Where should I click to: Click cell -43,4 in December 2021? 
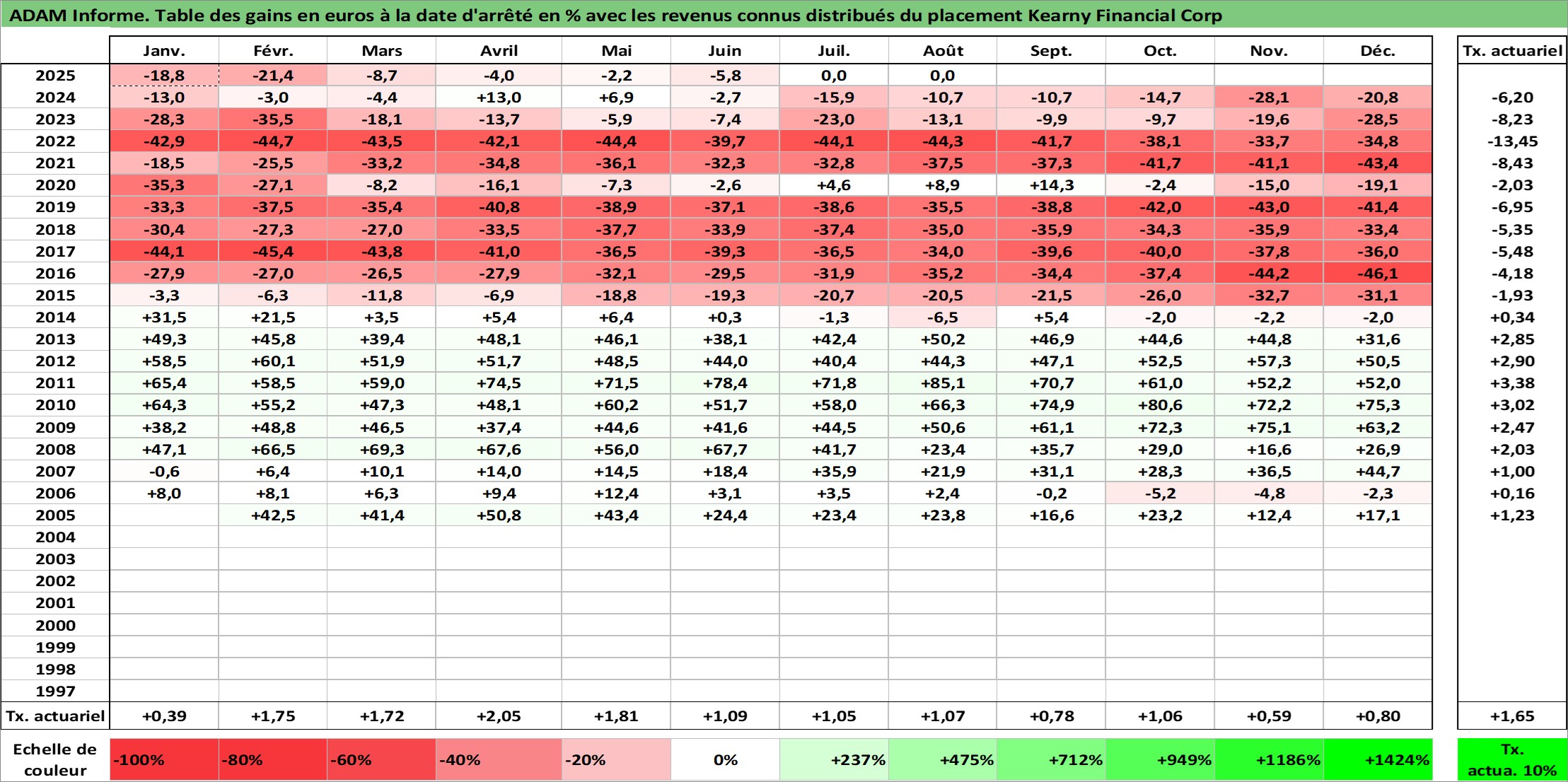click(1378, 163)
